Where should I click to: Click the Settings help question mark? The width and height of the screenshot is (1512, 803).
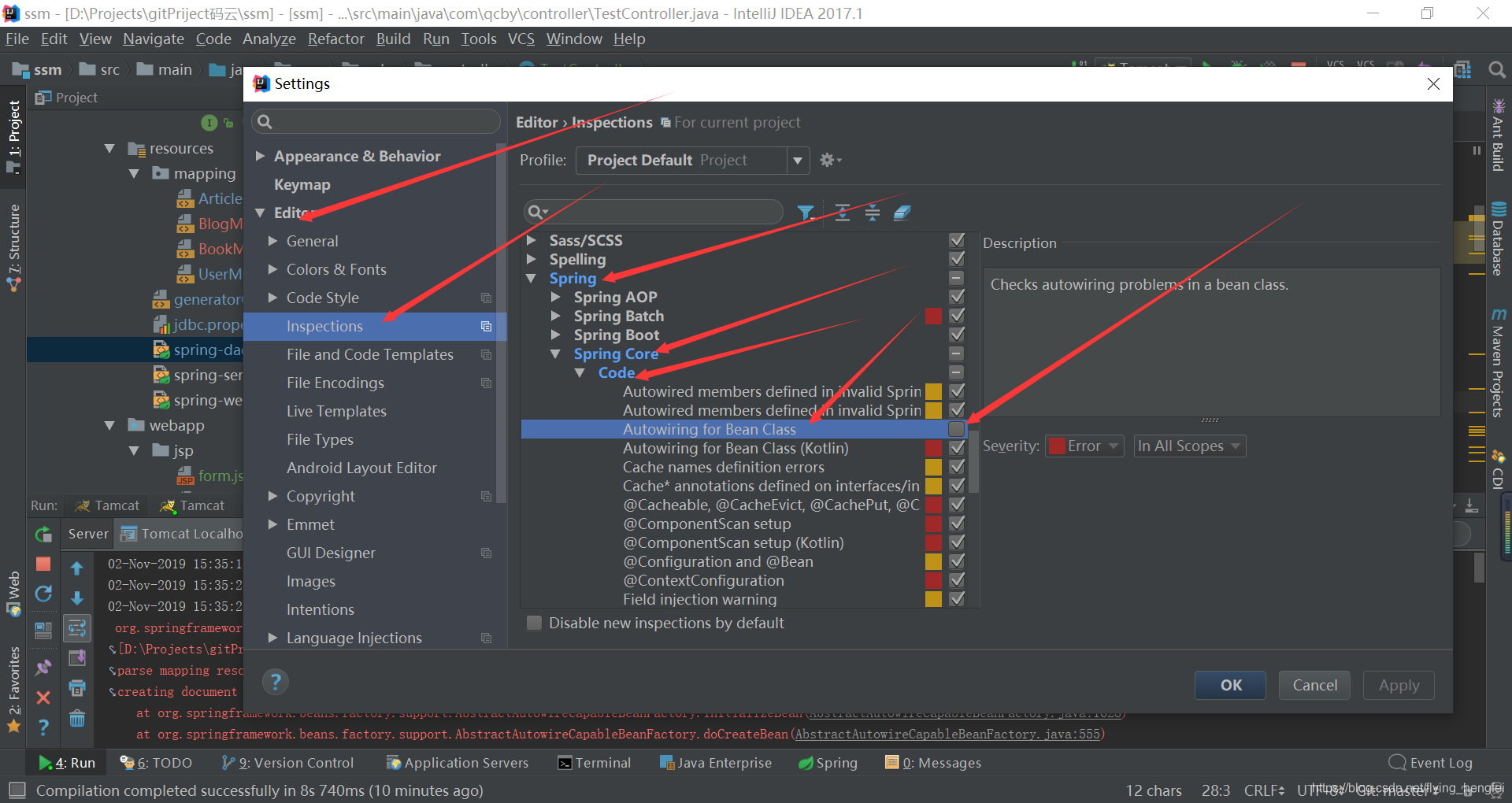276,682
